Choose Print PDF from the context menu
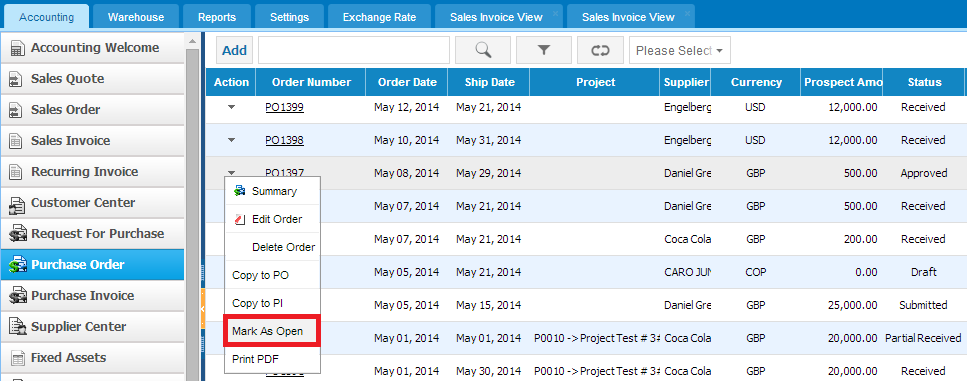This screenshot has height=381, width=967. click(273, 359)
